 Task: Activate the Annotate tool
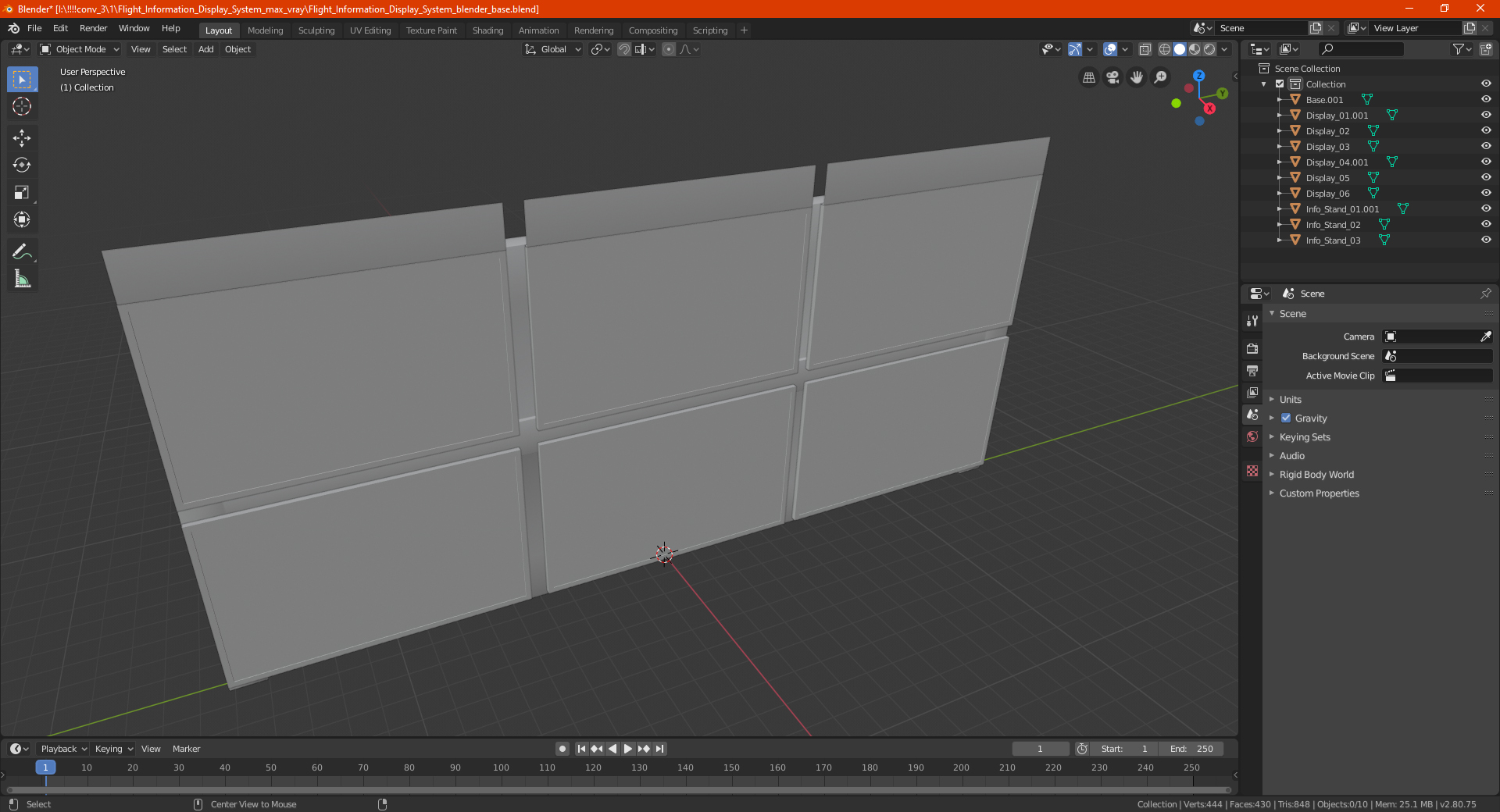point(22,251)
